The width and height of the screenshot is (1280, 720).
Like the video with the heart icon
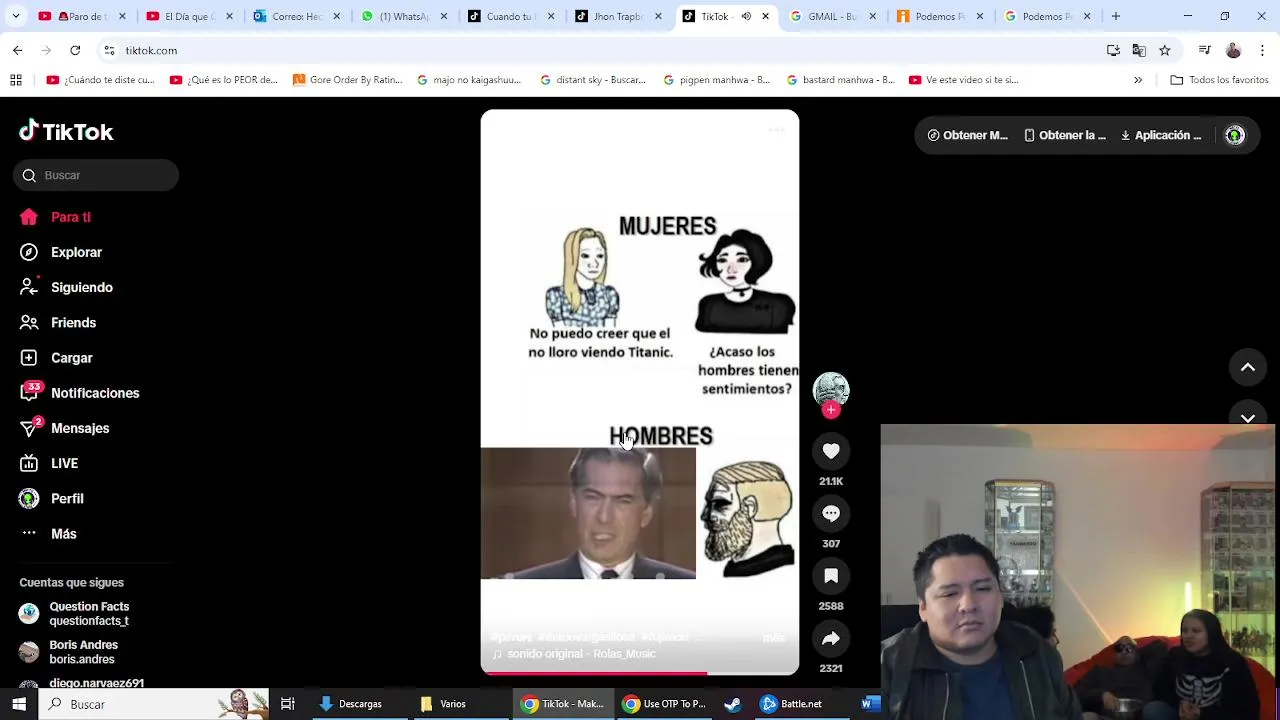pos(831,451)
